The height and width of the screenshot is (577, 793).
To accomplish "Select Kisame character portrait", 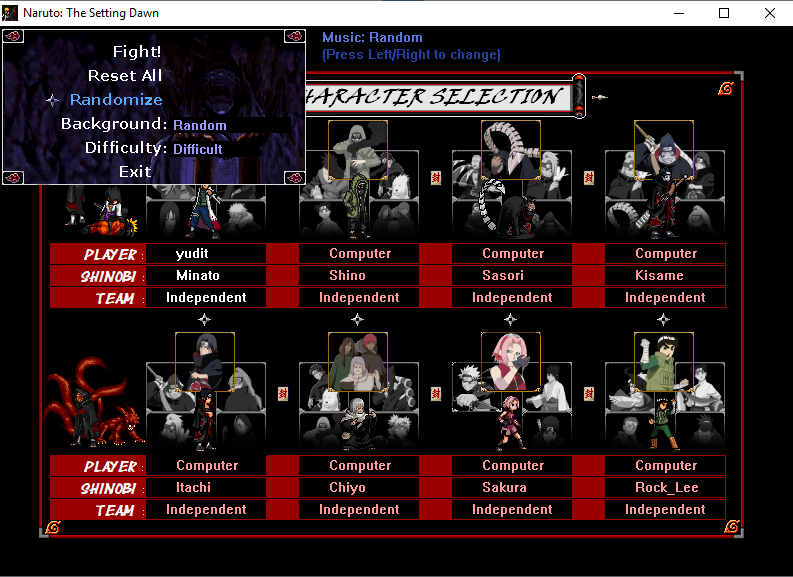I will pyautogui.click(x=664, y=150).
